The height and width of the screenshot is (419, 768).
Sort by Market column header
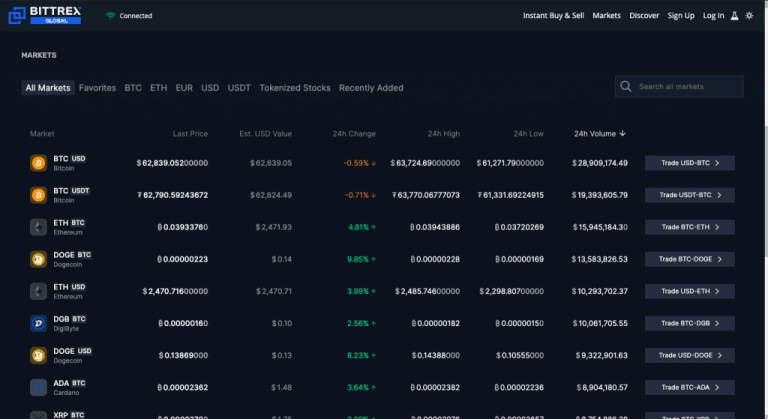[42, 134]
